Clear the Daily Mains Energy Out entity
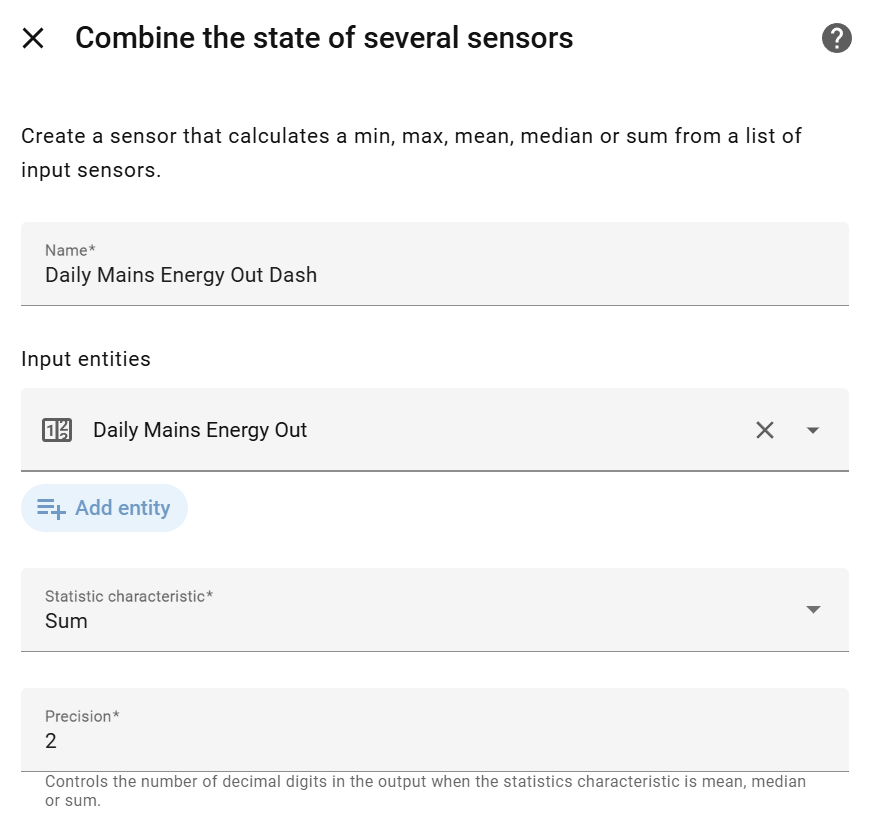Viewport: 874px width, 827px height. point(765,430)
